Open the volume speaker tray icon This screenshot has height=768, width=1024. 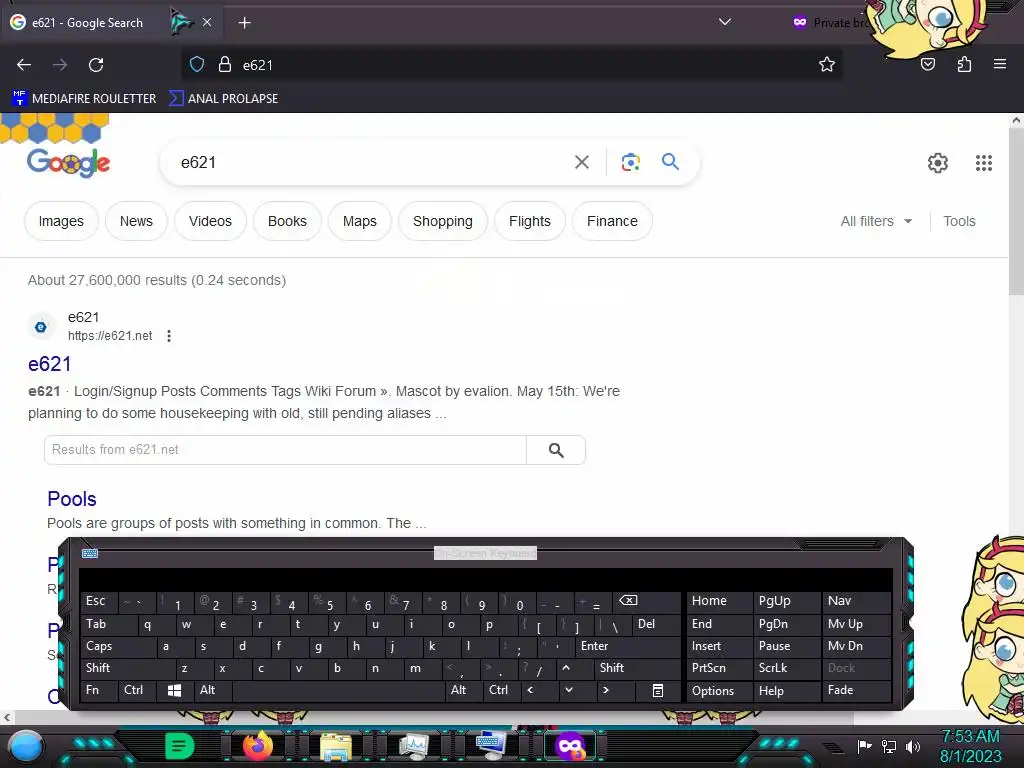coord(913,746)
